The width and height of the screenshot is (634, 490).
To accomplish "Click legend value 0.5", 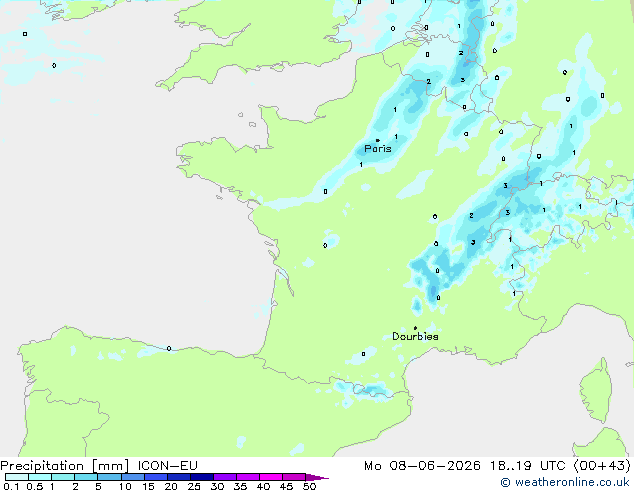I will [35, 486].
